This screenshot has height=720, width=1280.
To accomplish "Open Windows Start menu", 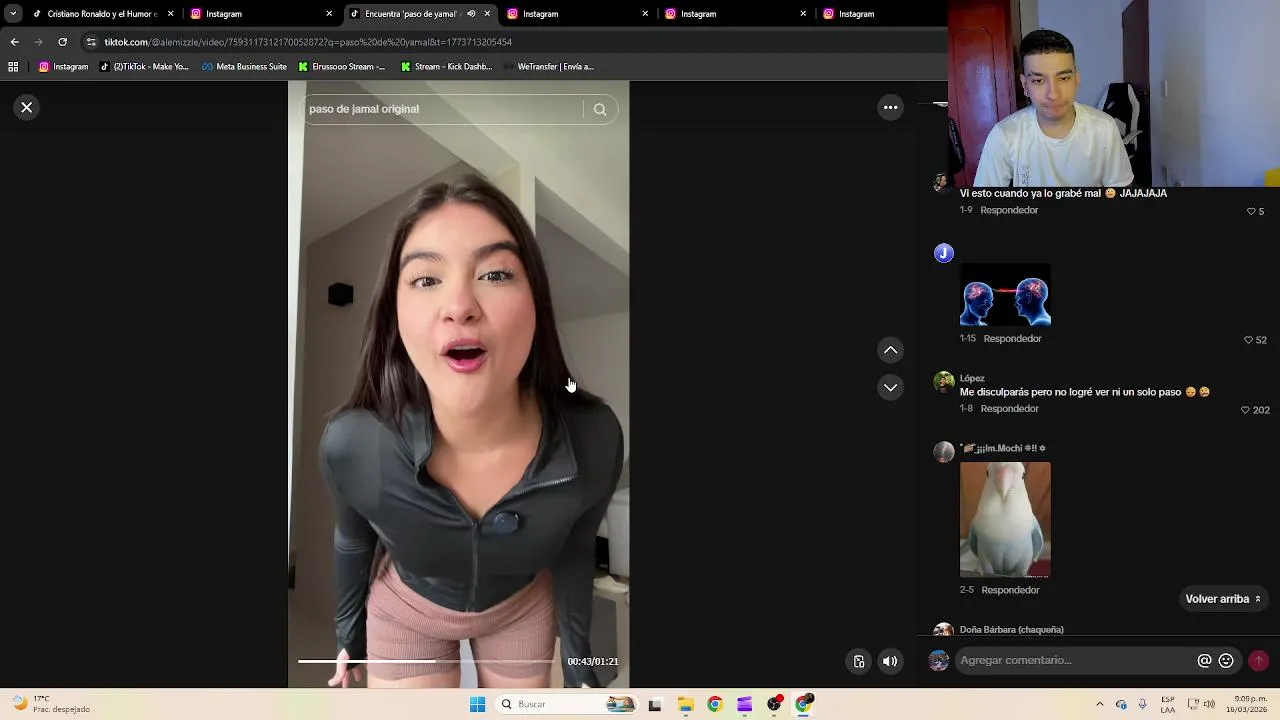I will pyautogui.click(x=477, y=704).
